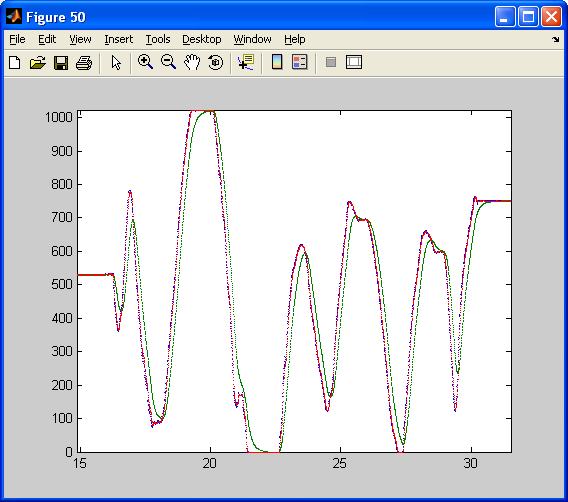The width and height of the screenshot is (568, 502).
Task: Show plot tools and dock figure
Action: (354, 62)
